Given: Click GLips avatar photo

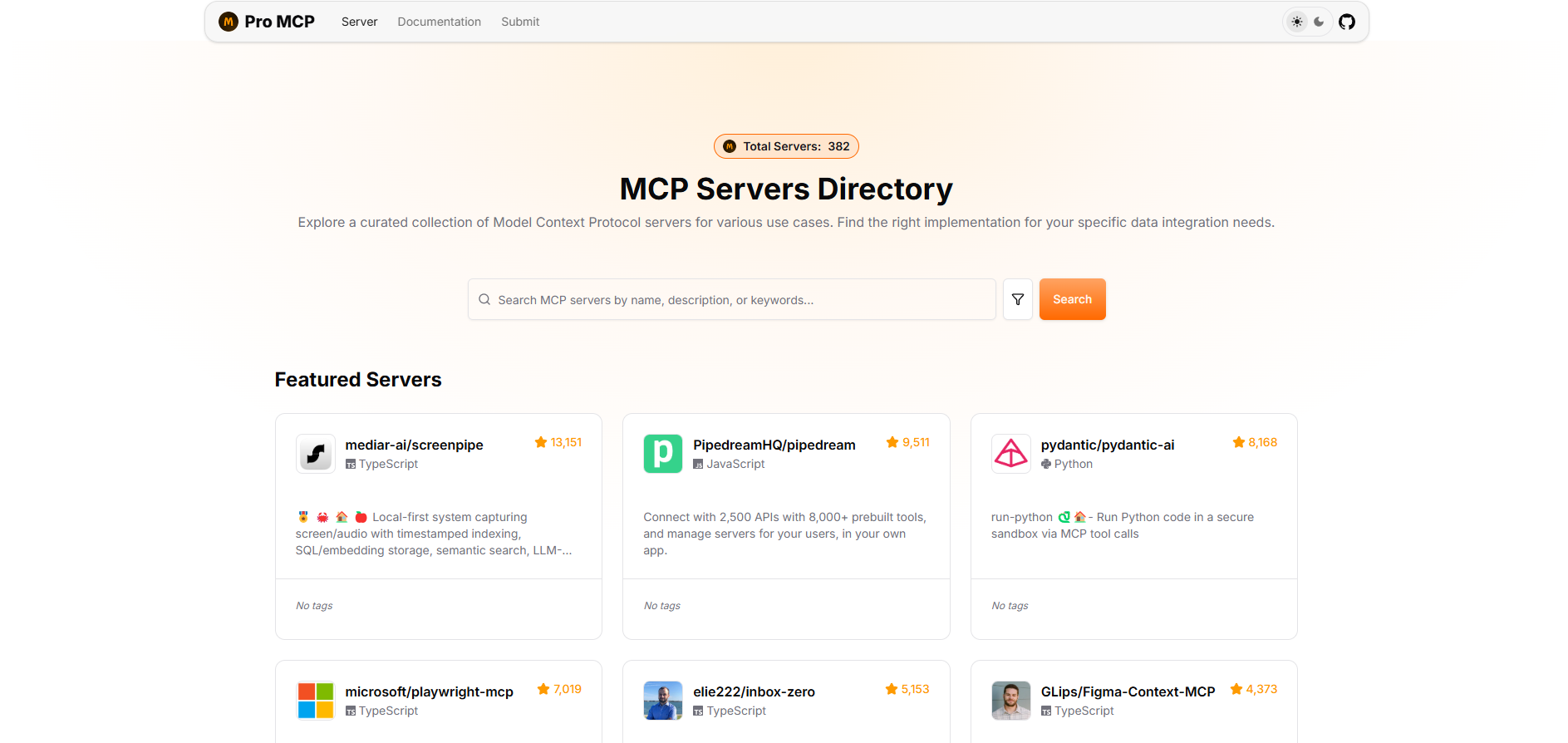Looking at the screenshot, I should coord(1011,701).
